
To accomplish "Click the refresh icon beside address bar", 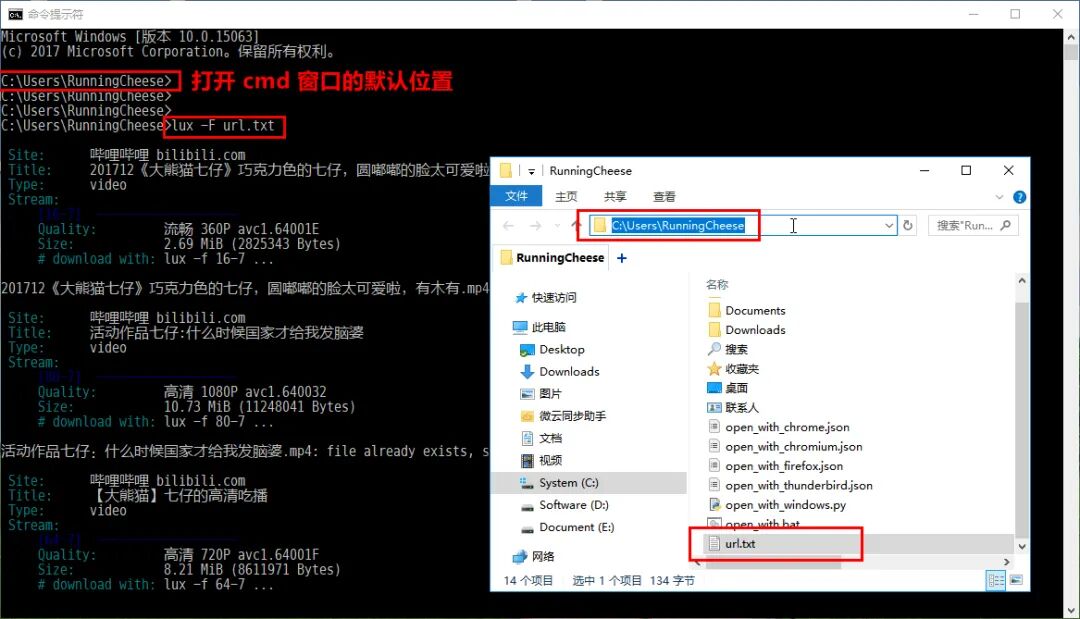I will [x=908, y=225].
